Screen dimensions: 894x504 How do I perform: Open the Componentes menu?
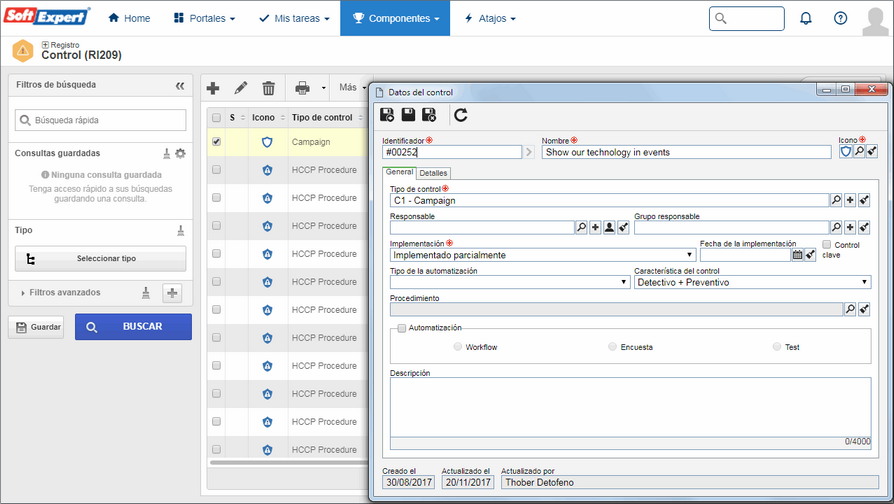coord(395,18)
